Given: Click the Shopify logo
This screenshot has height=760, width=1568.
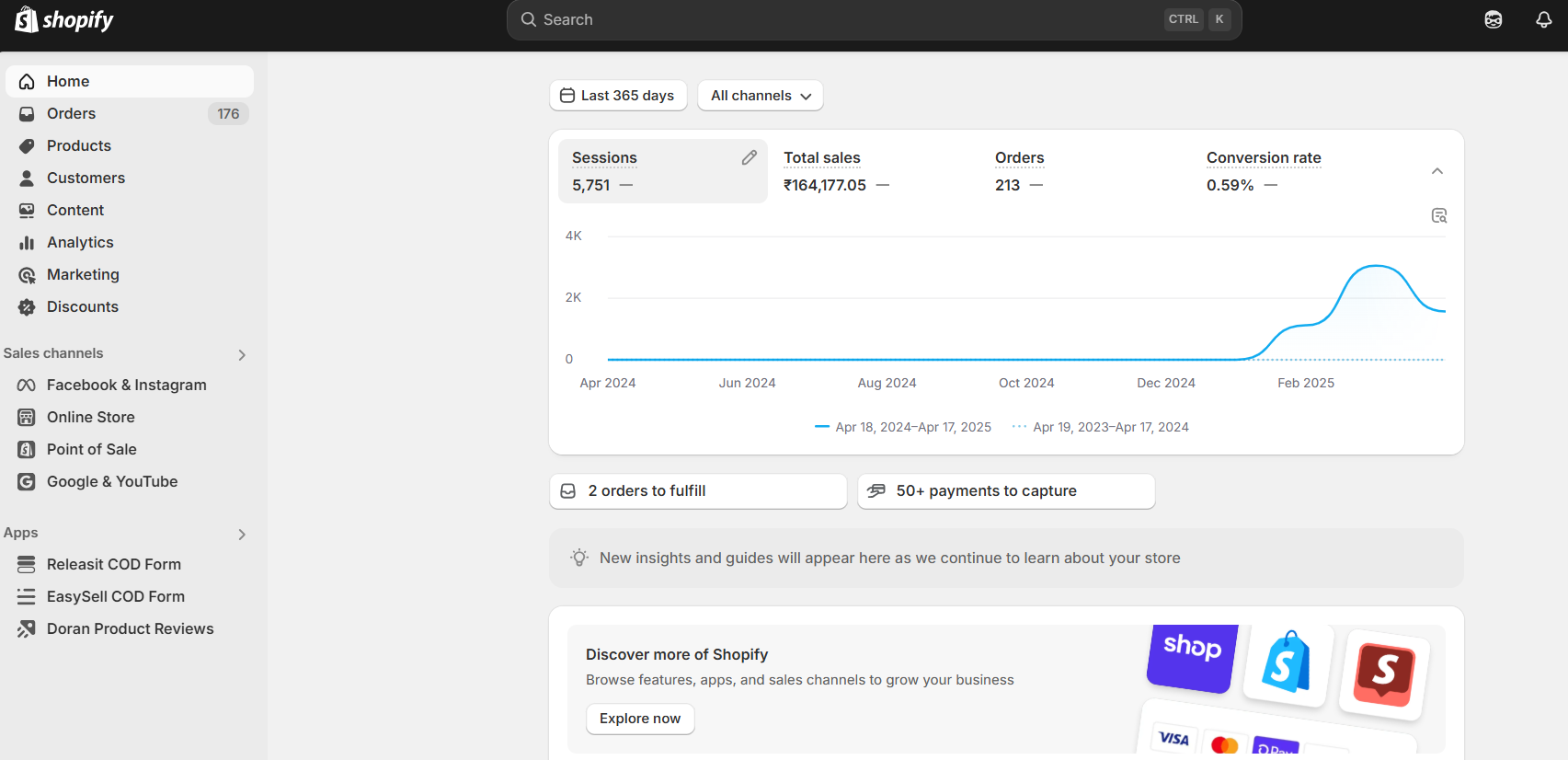Looking at the screenshot, I should point(64,19).
